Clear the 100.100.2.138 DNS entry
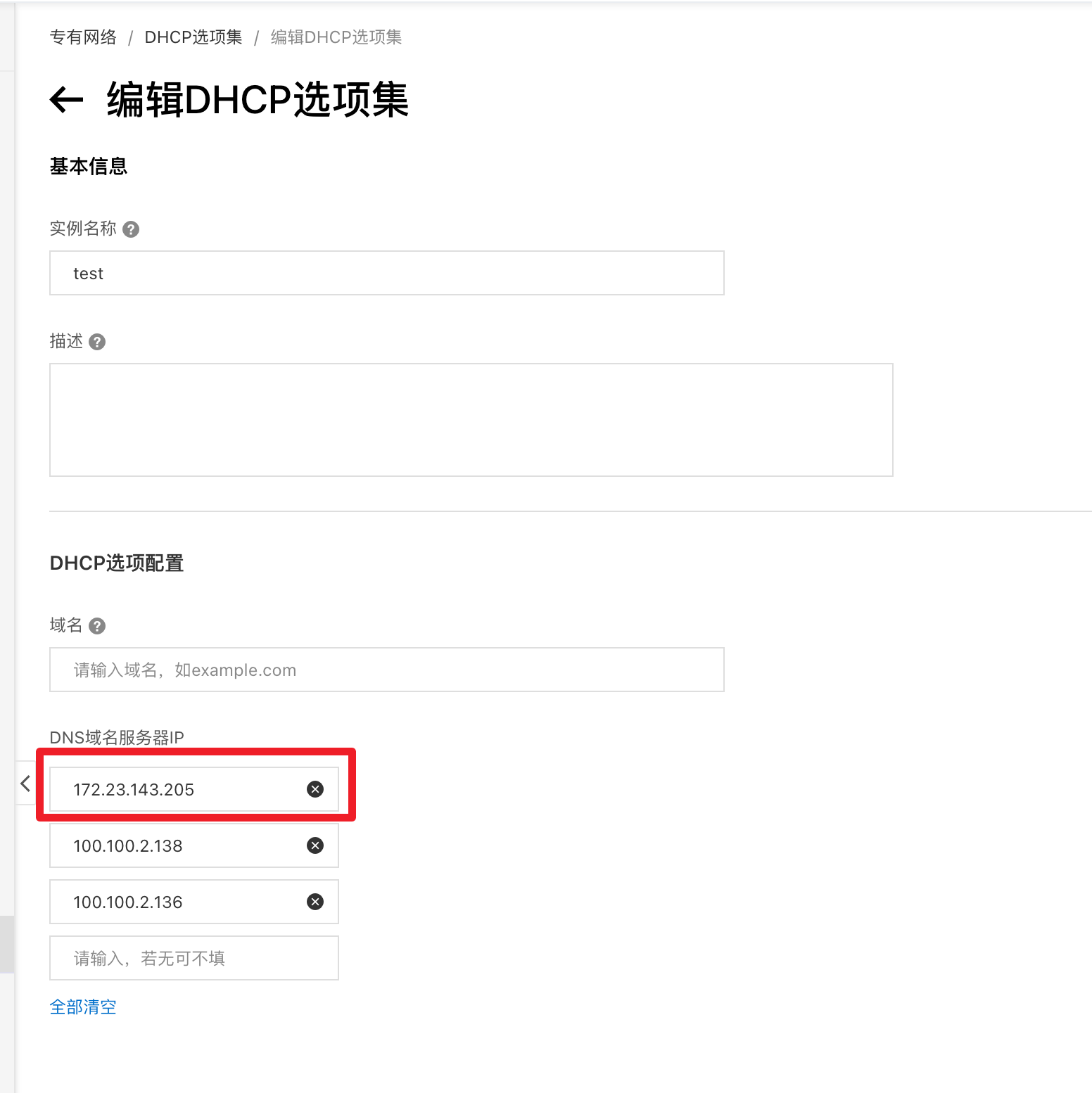Screen dimensions: 1092x1093 pyautogui.click(x=315, y=845)
